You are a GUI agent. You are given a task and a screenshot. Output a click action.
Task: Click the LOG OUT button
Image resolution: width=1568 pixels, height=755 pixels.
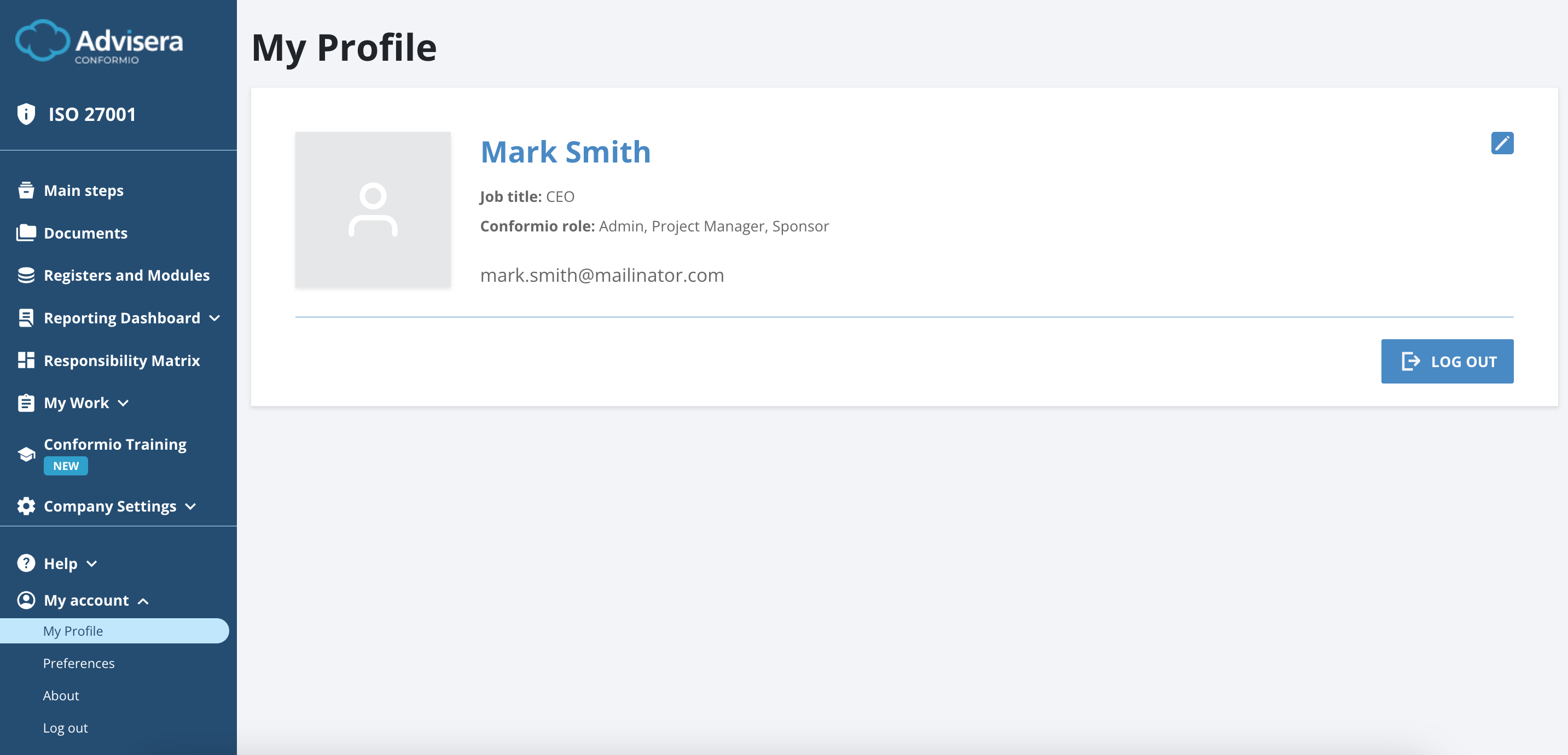1448,361
